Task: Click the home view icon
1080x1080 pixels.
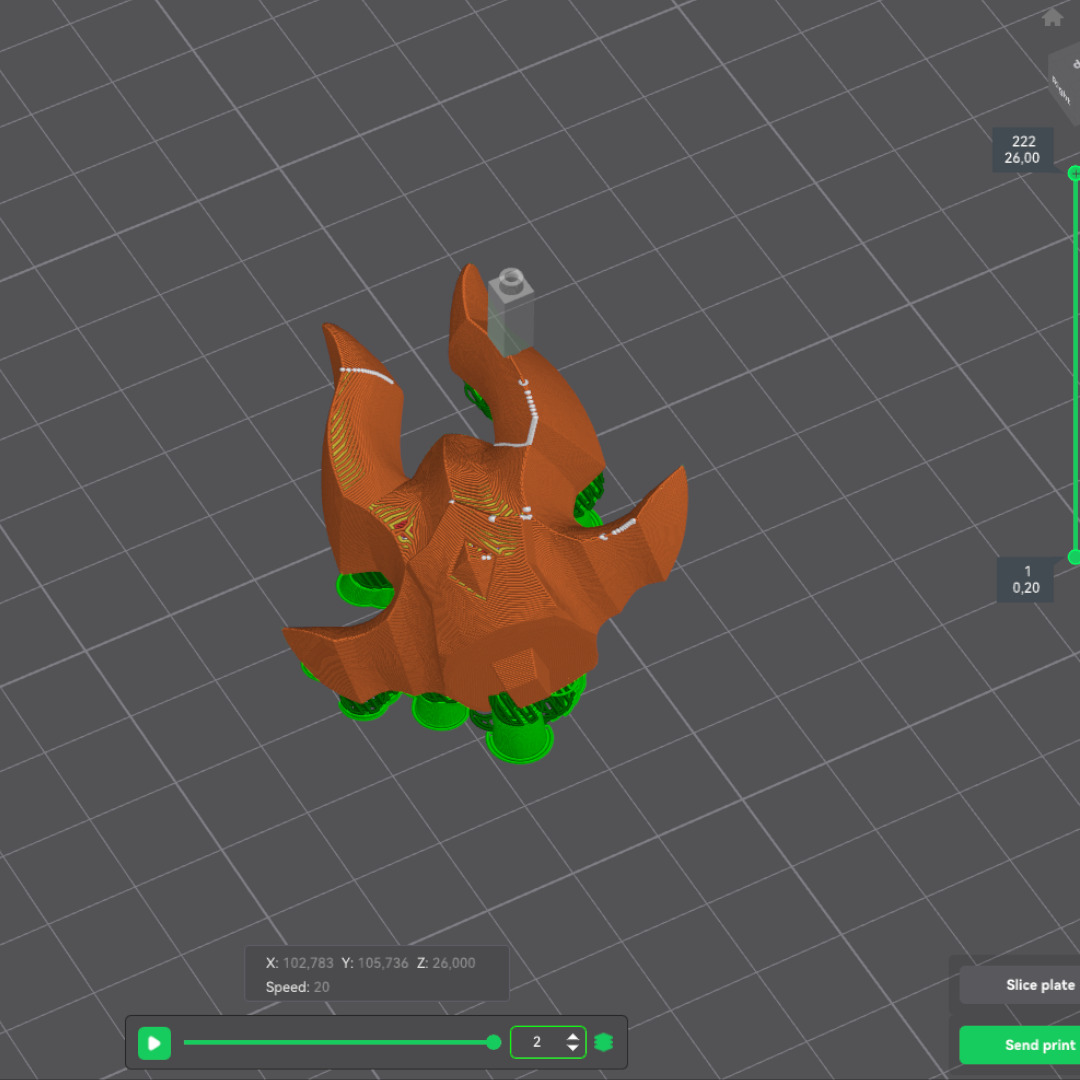Action: pyautogui.click(x=1052, y=17)
